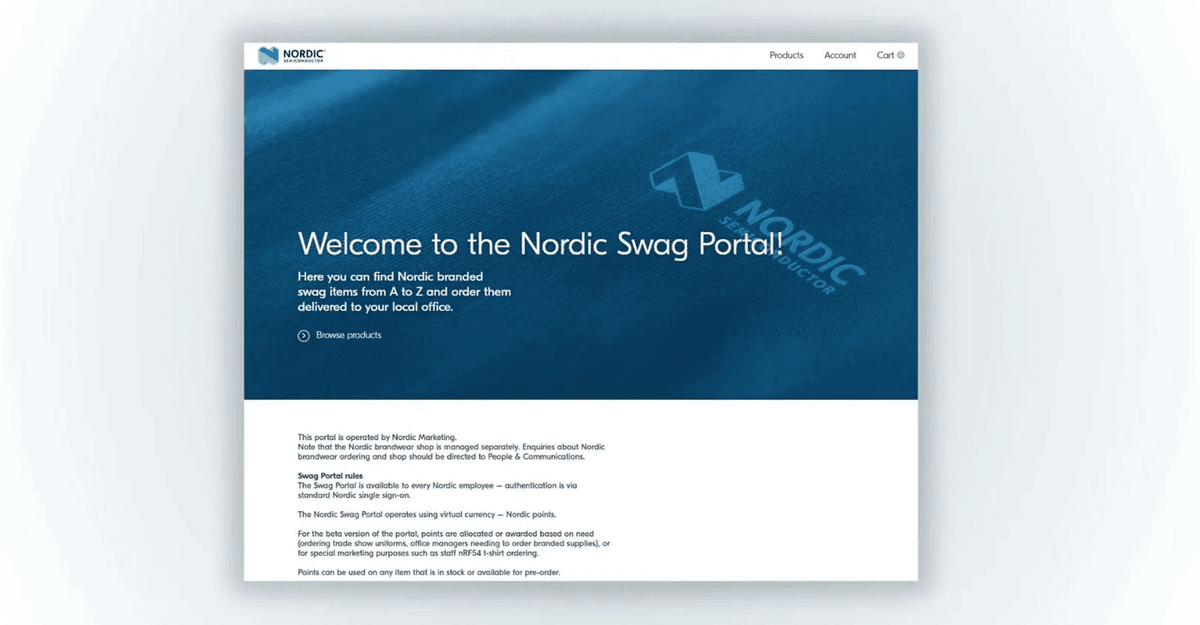Click the 'Note that the Nordic brandwear shop' line
Screen dimensions: 1200x625
450,446
